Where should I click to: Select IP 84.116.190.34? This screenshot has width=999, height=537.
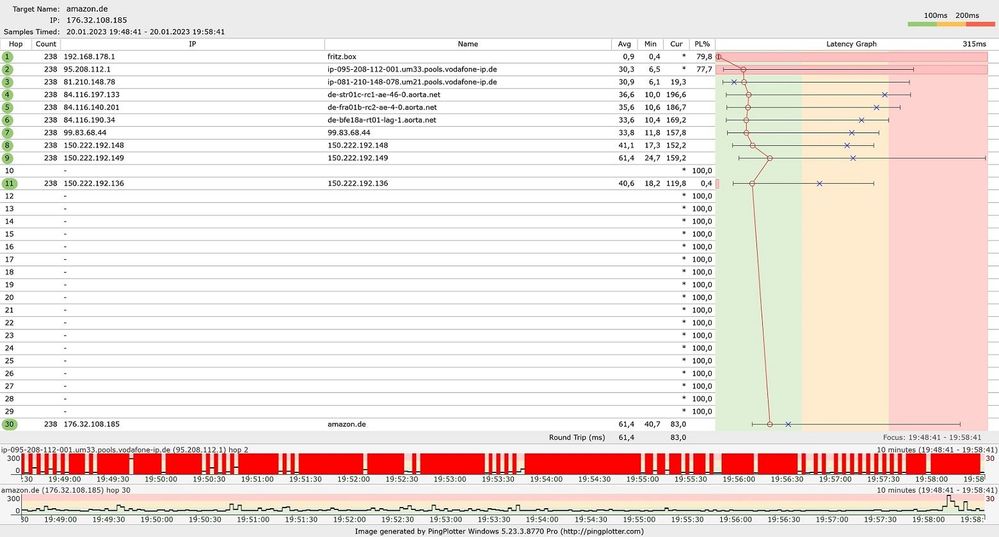click(x=89, y=120)
